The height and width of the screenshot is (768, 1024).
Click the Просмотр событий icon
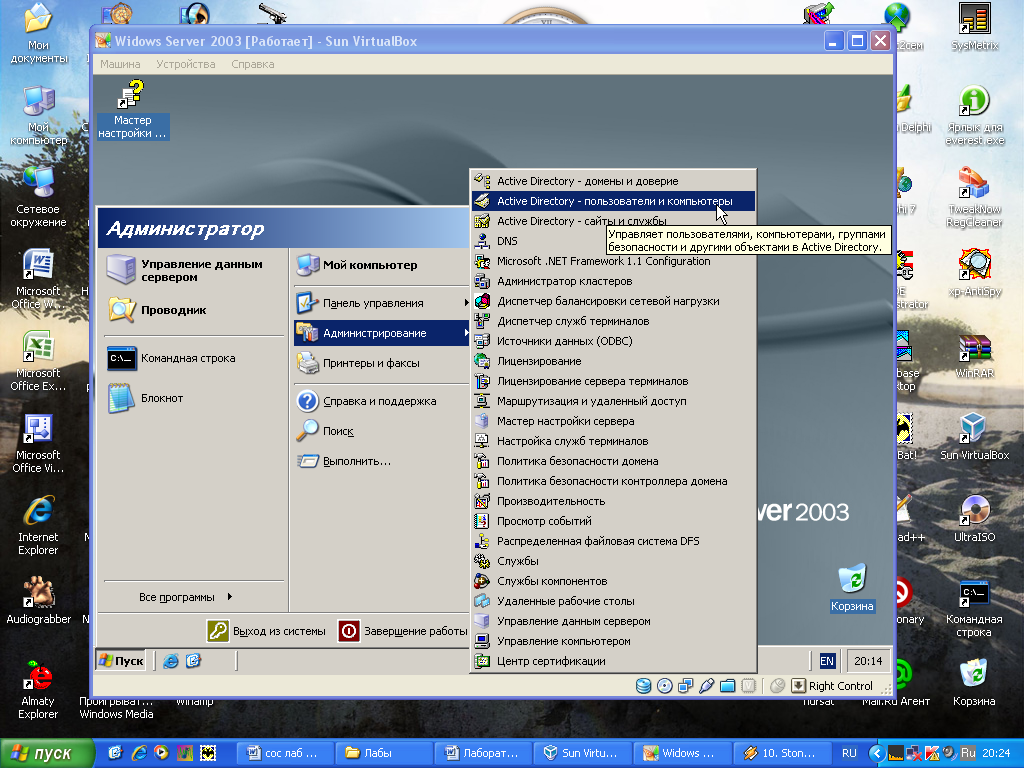tap(482, 521)
